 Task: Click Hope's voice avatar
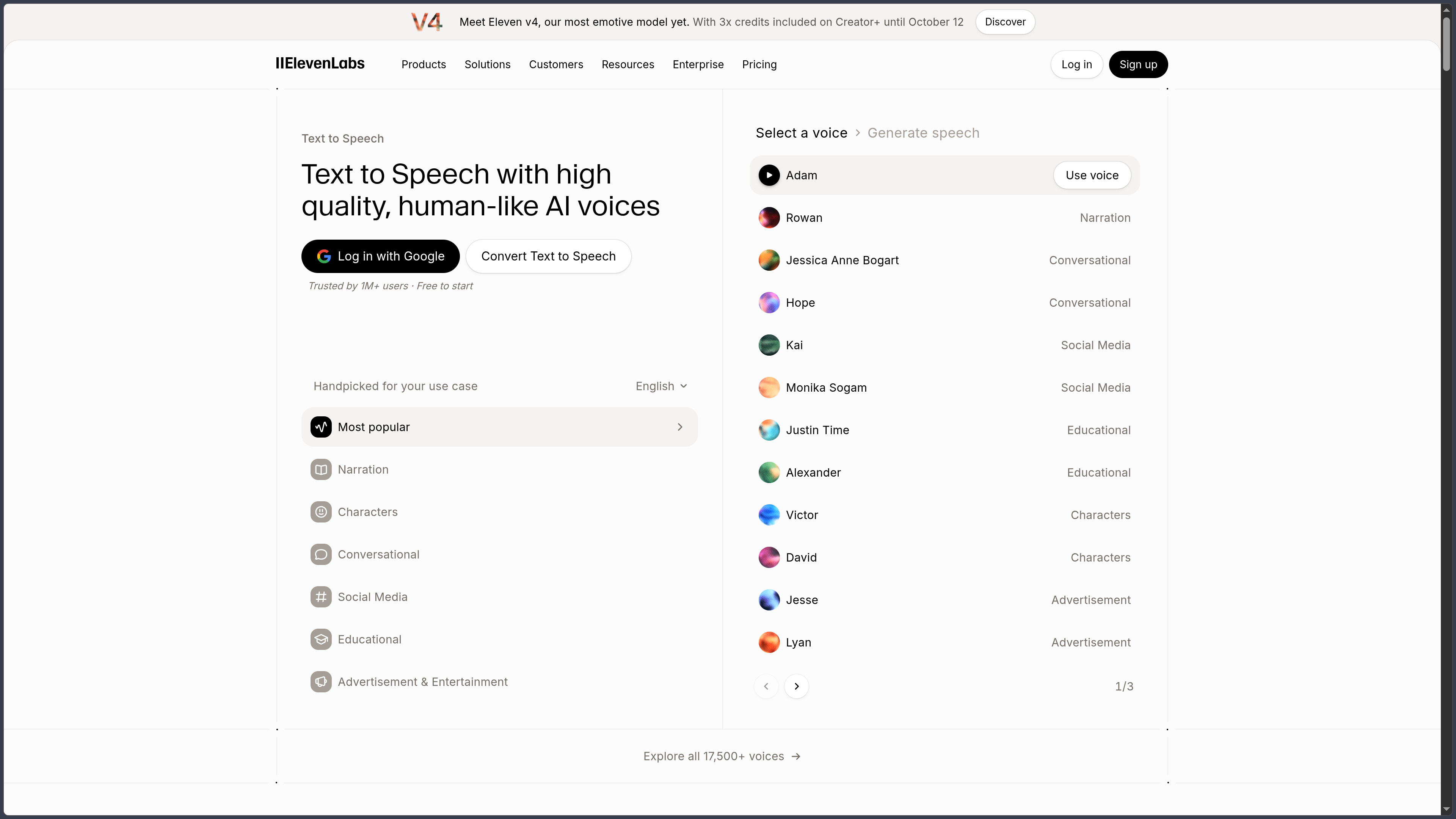[x=769, y=303]
